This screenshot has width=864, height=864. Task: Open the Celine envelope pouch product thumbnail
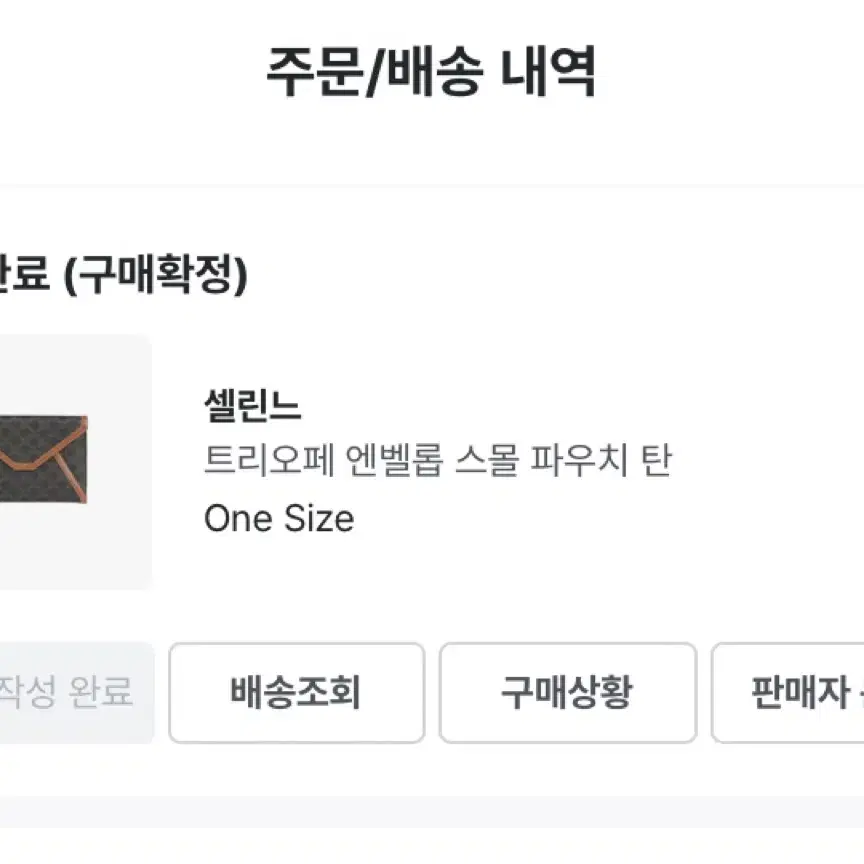(75, 462)
